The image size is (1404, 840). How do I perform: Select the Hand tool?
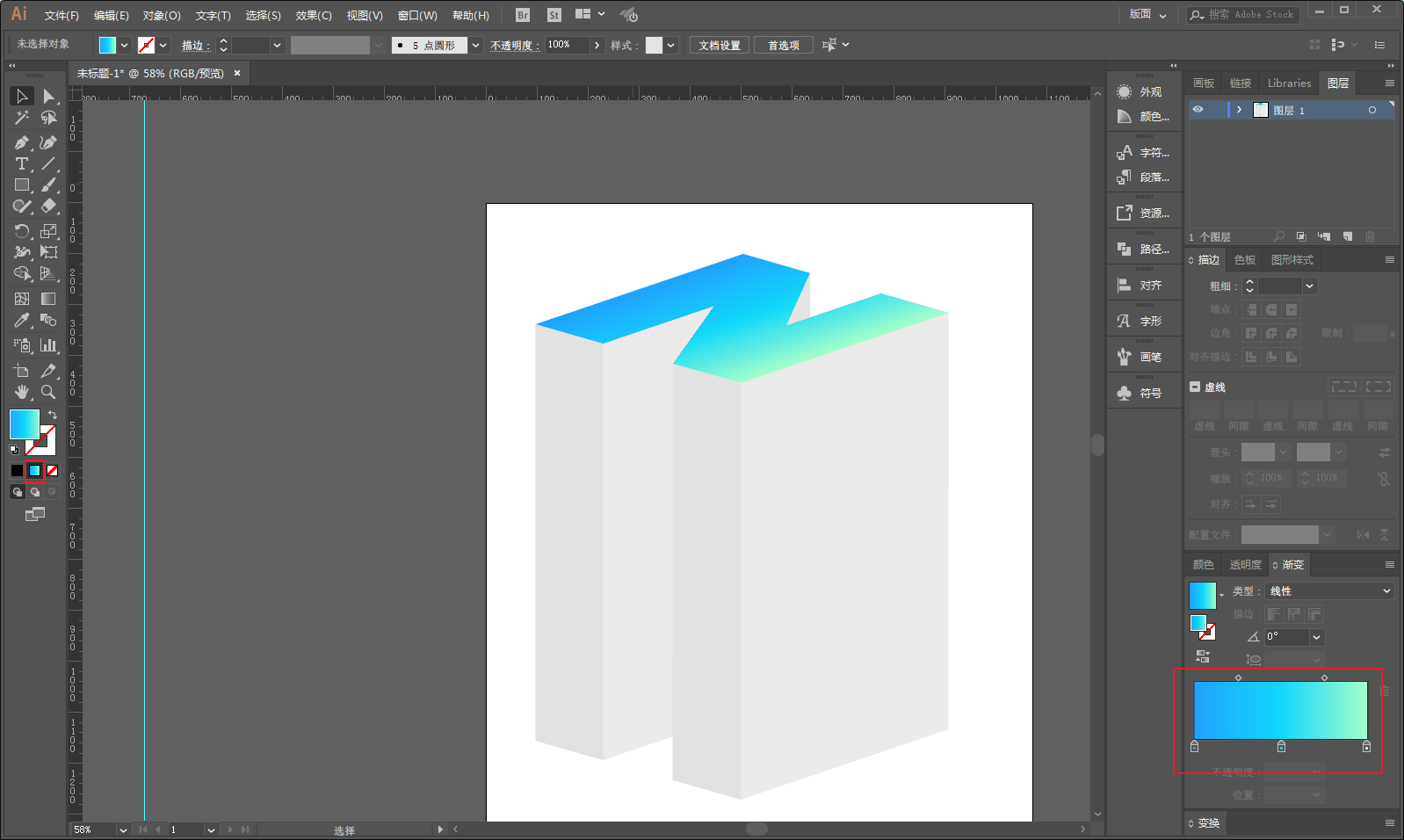point(22,392)
